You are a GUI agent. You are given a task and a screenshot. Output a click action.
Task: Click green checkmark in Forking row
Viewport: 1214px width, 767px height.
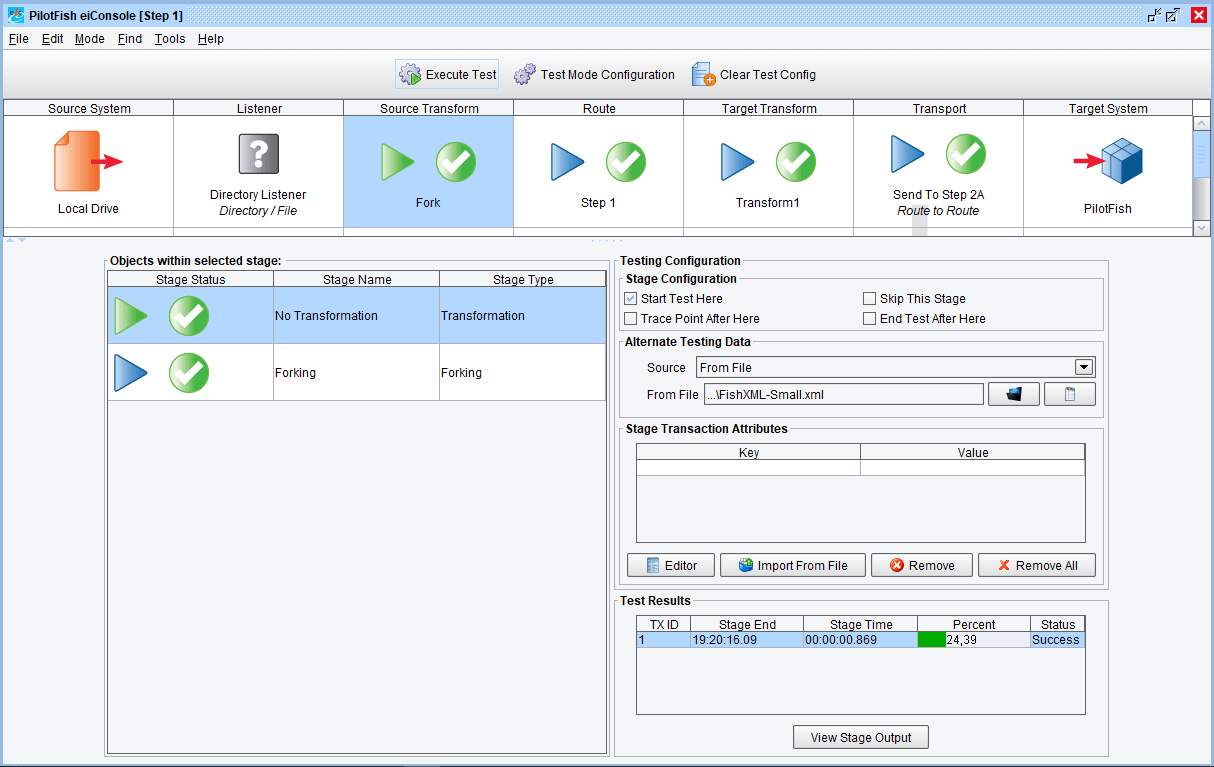coord(189,373)
